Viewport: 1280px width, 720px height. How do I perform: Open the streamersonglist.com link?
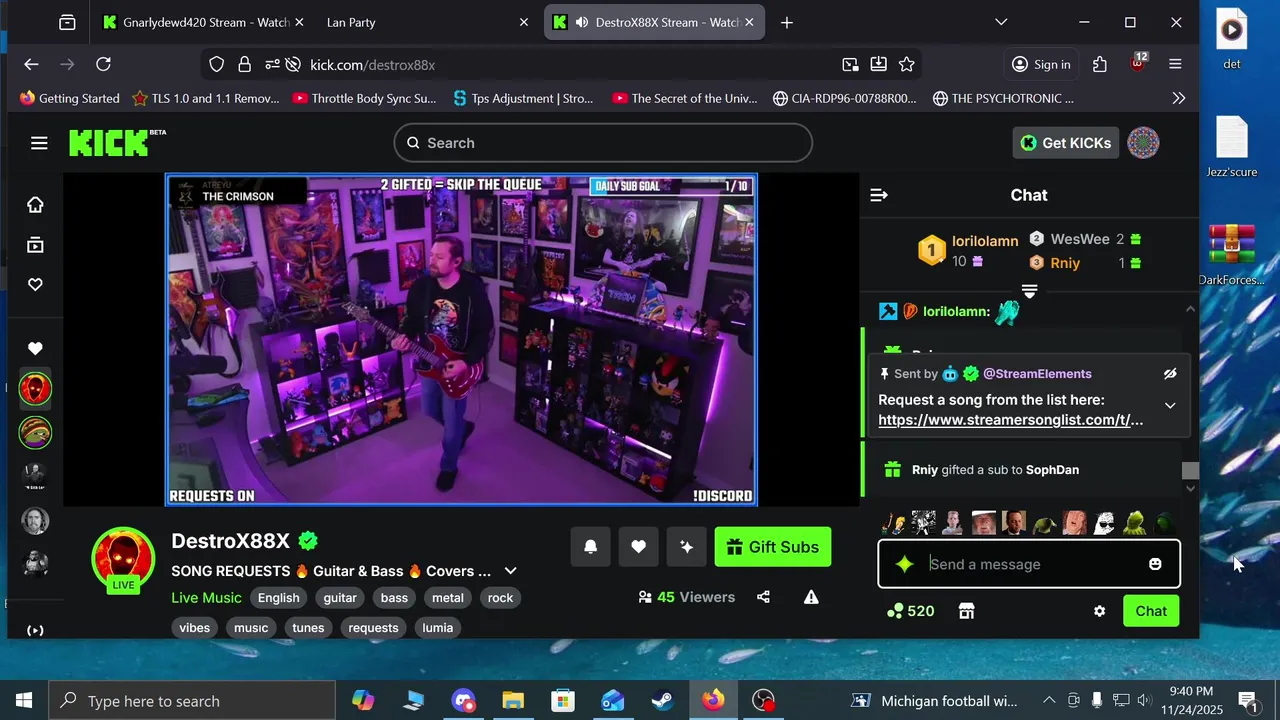tap(1010, 420)
